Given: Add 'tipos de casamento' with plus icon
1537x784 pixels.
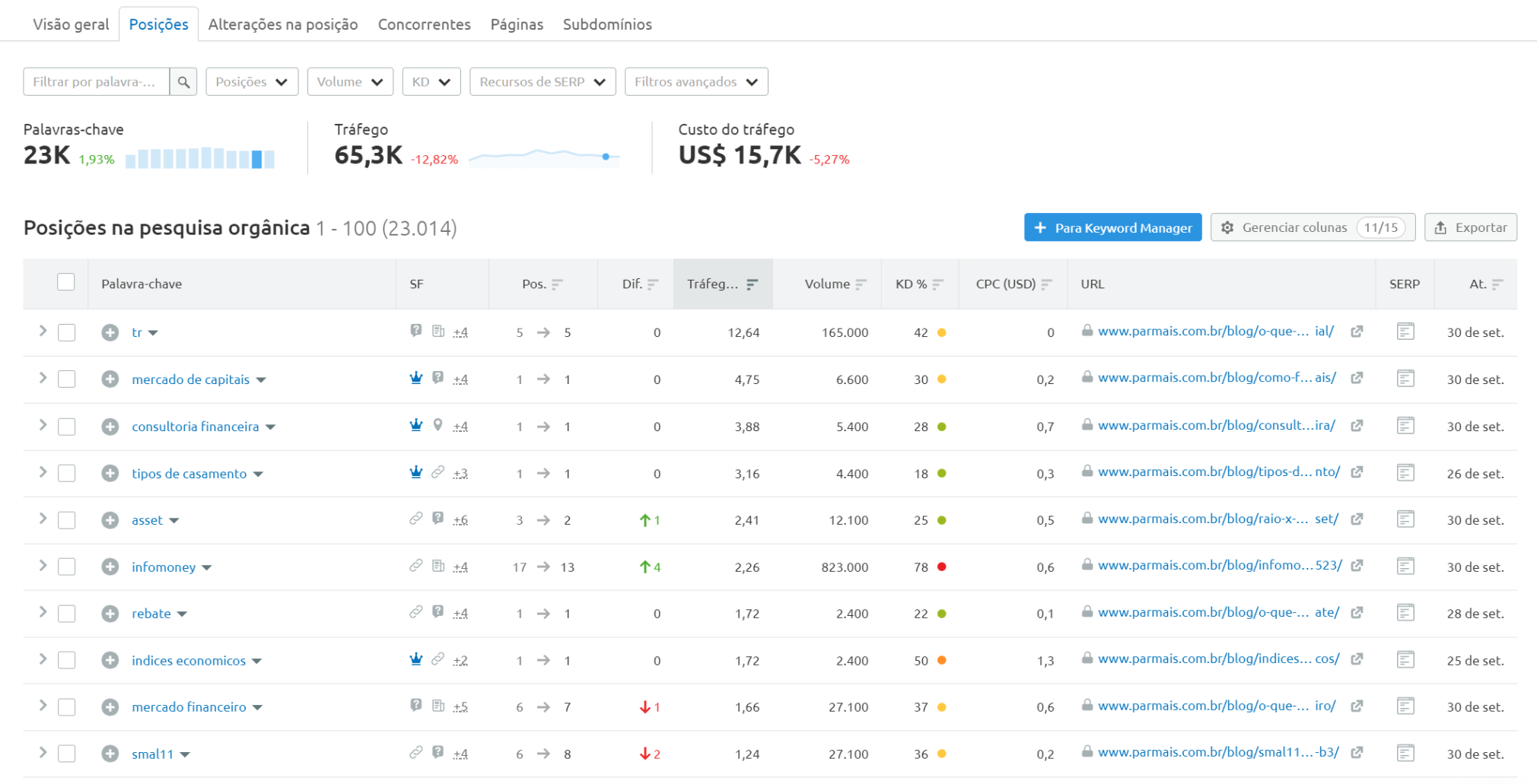Looking at the screenshot, I should pos(110,473).
